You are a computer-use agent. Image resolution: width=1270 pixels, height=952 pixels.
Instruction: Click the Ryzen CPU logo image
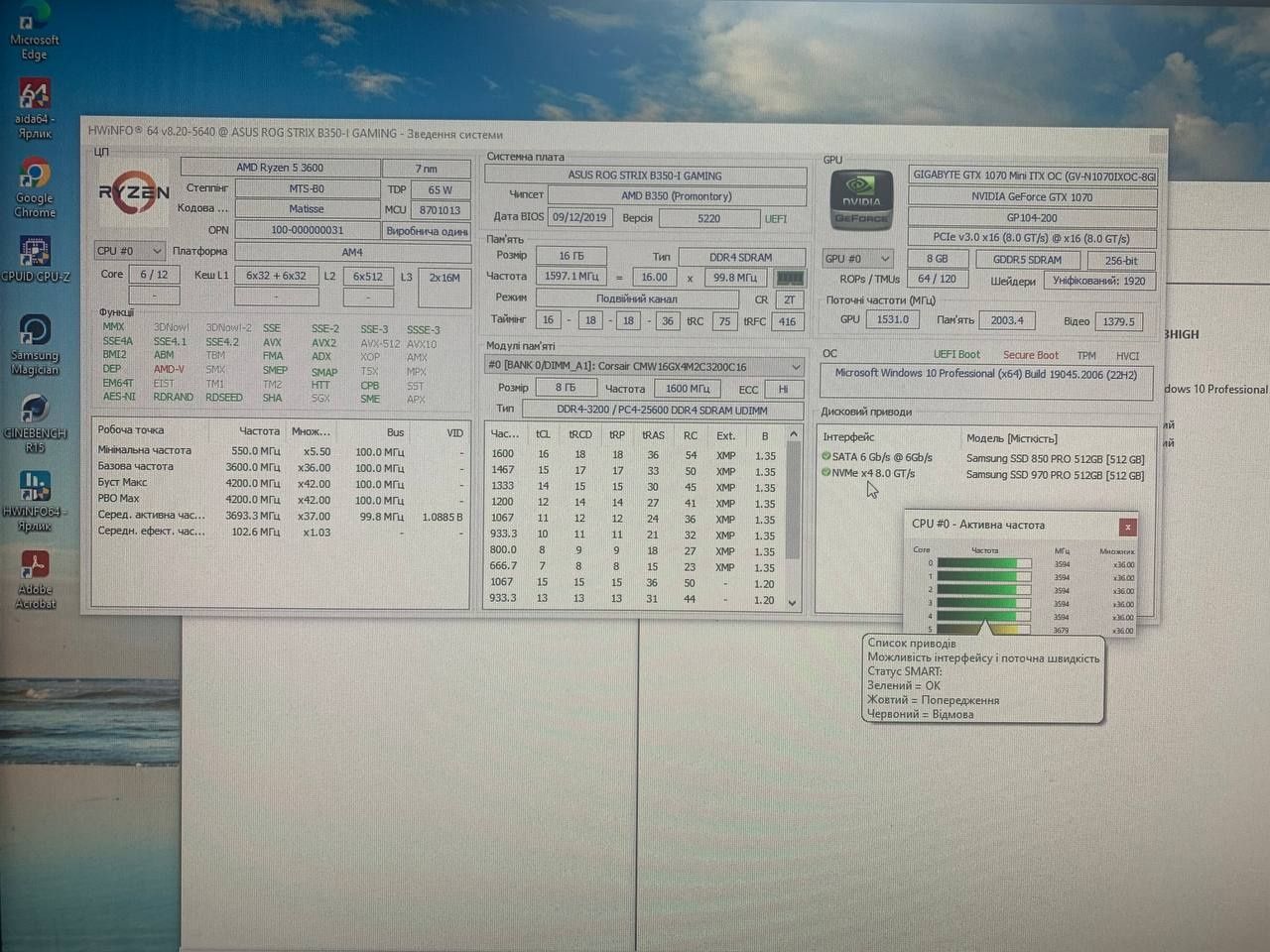[134, 192]
